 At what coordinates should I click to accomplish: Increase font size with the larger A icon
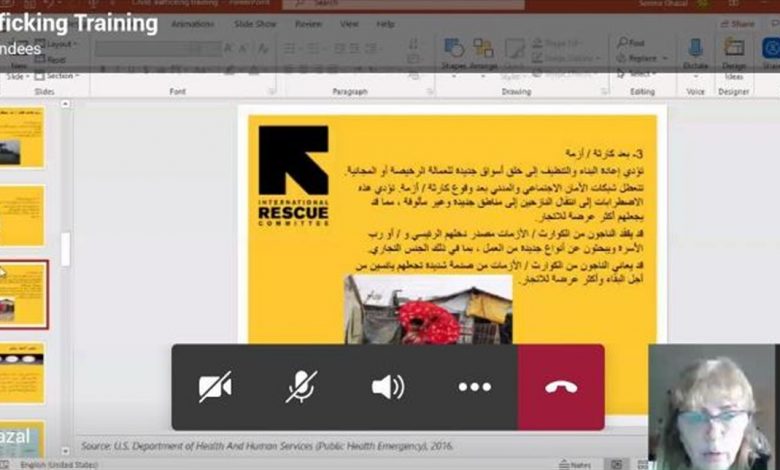[227, 48]
